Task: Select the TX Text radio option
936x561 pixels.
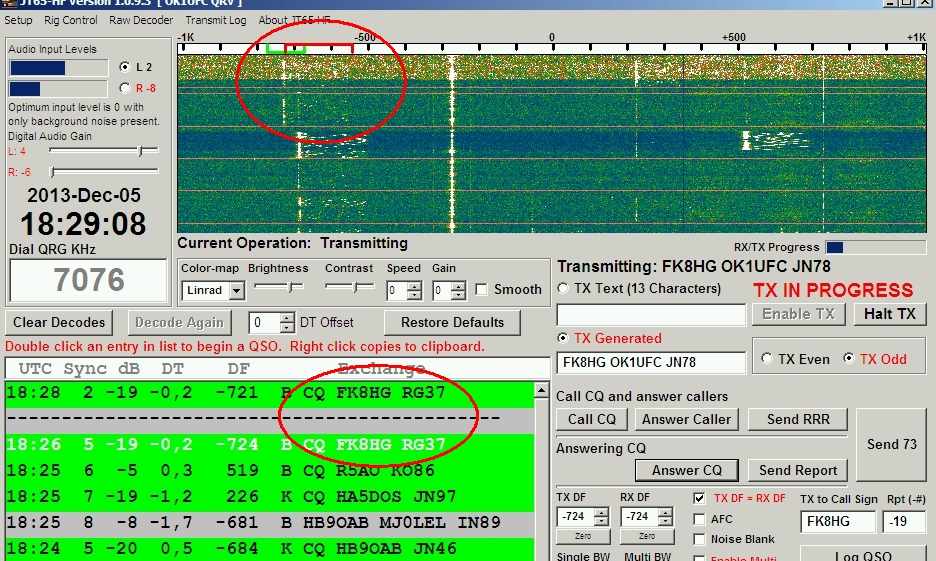Action: pos(565,289)
